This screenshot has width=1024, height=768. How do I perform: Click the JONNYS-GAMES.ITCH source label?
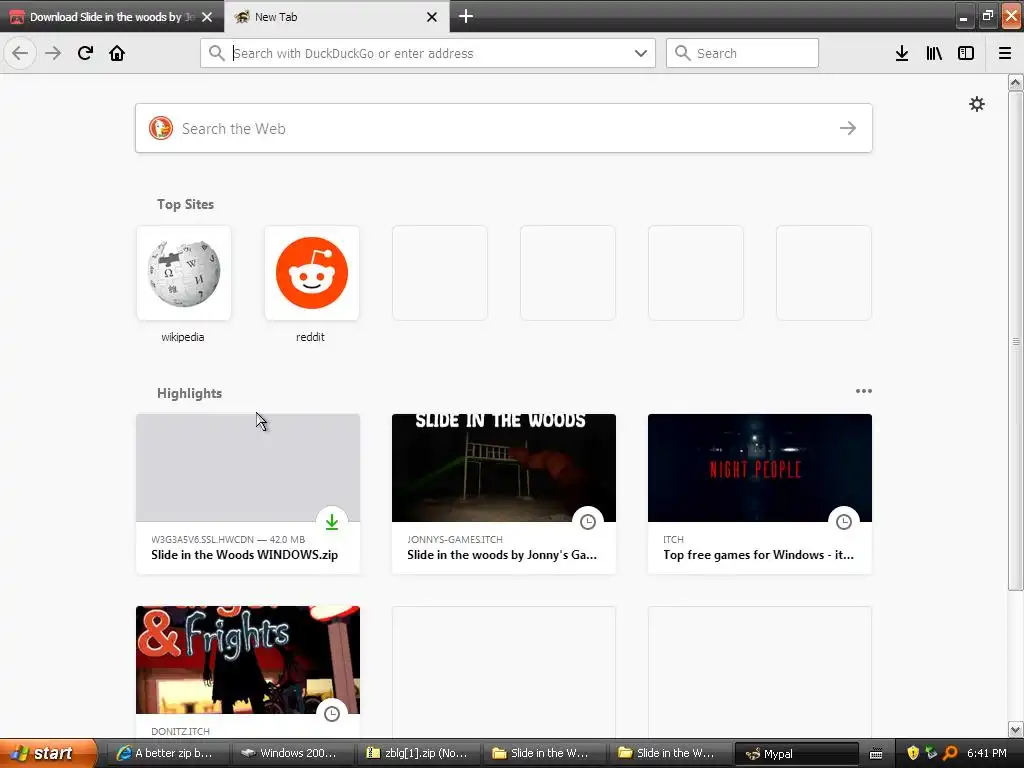[455, 539]
